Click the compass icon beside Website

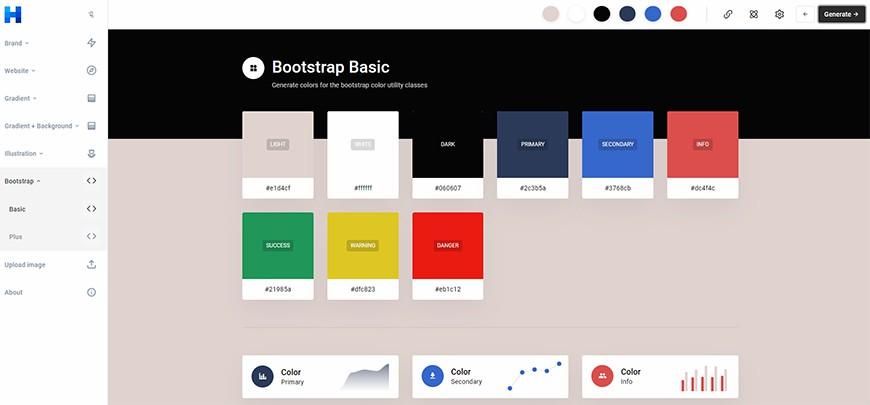click(x=92, y=70)
